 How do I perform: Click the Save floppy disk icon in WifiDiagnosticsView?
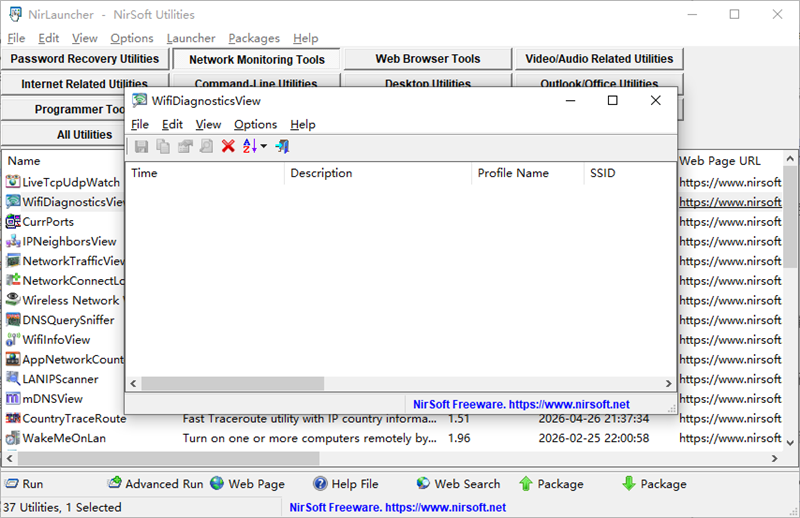pyautogui.click(x=141, y=147)
